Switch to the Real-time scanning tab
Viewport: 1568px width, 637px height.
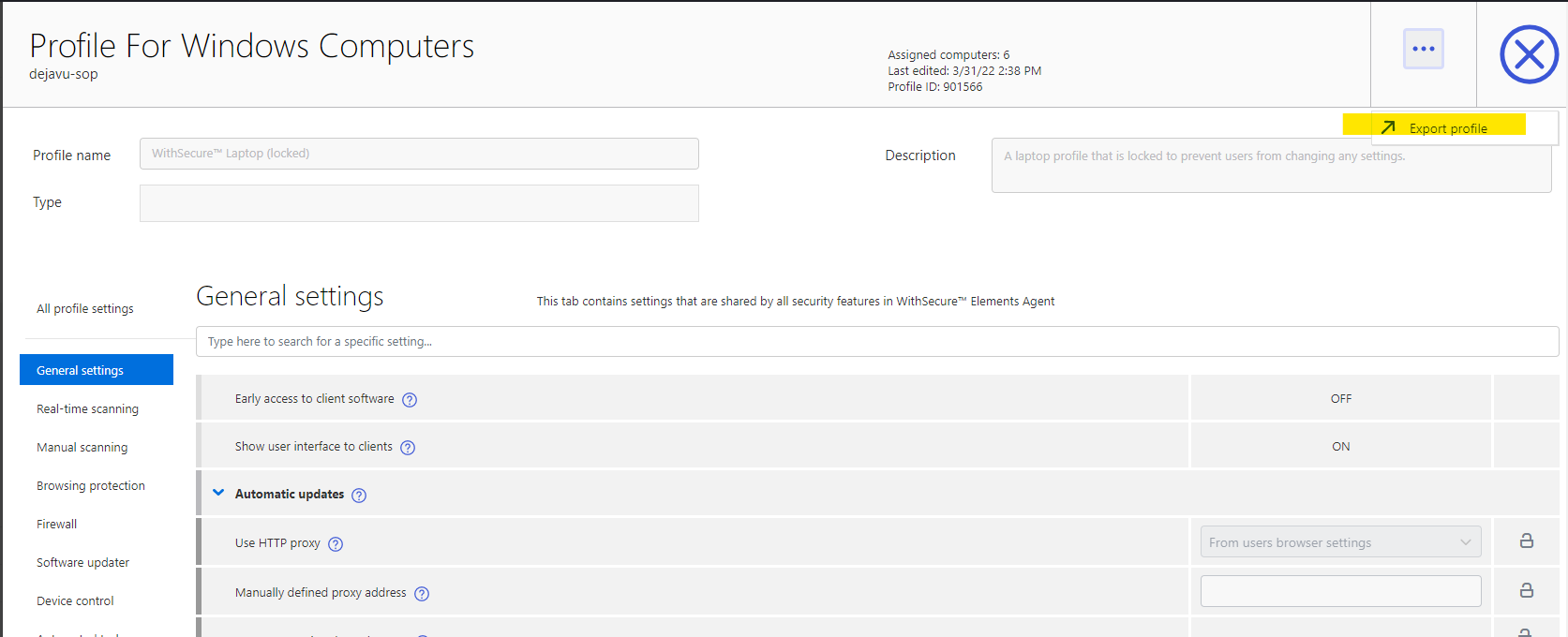[x=87, y=408]
